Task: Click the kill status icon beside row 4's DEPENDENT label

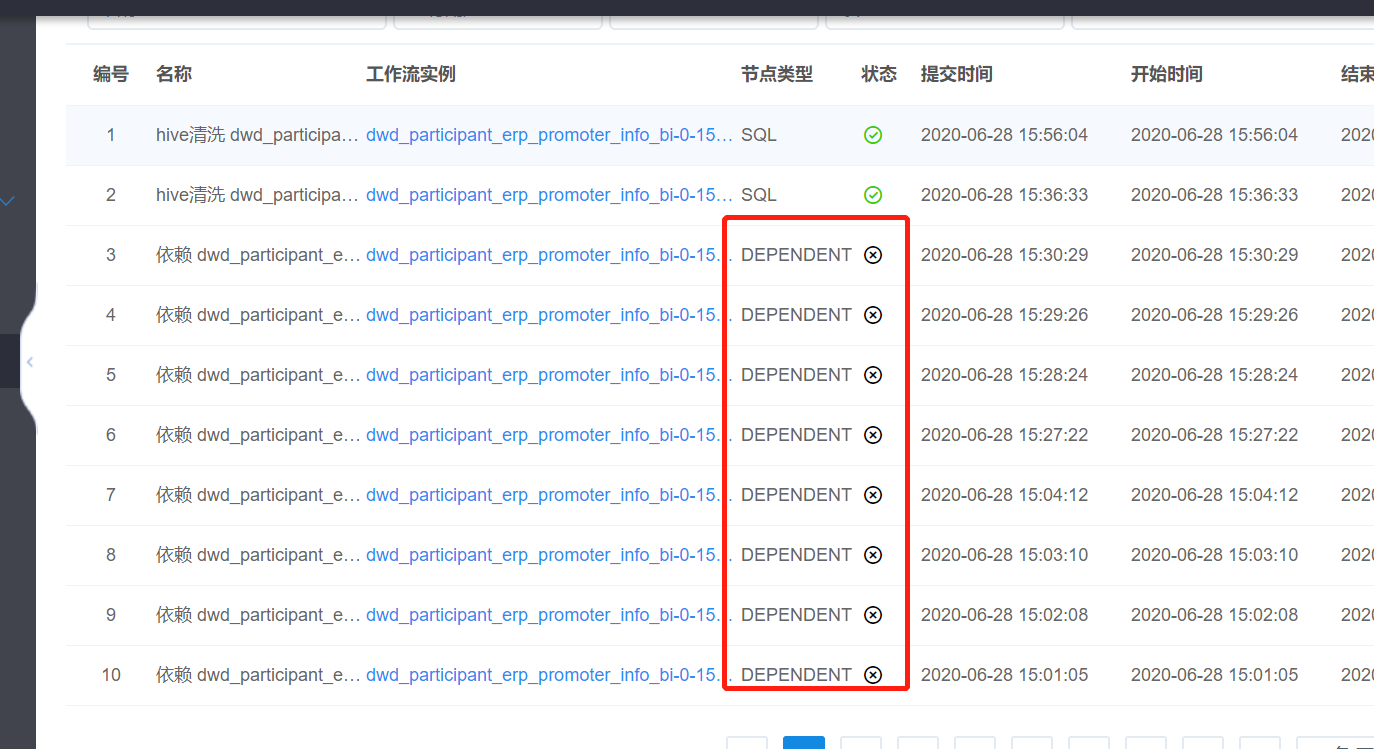Action: click(x=873, y=315)
